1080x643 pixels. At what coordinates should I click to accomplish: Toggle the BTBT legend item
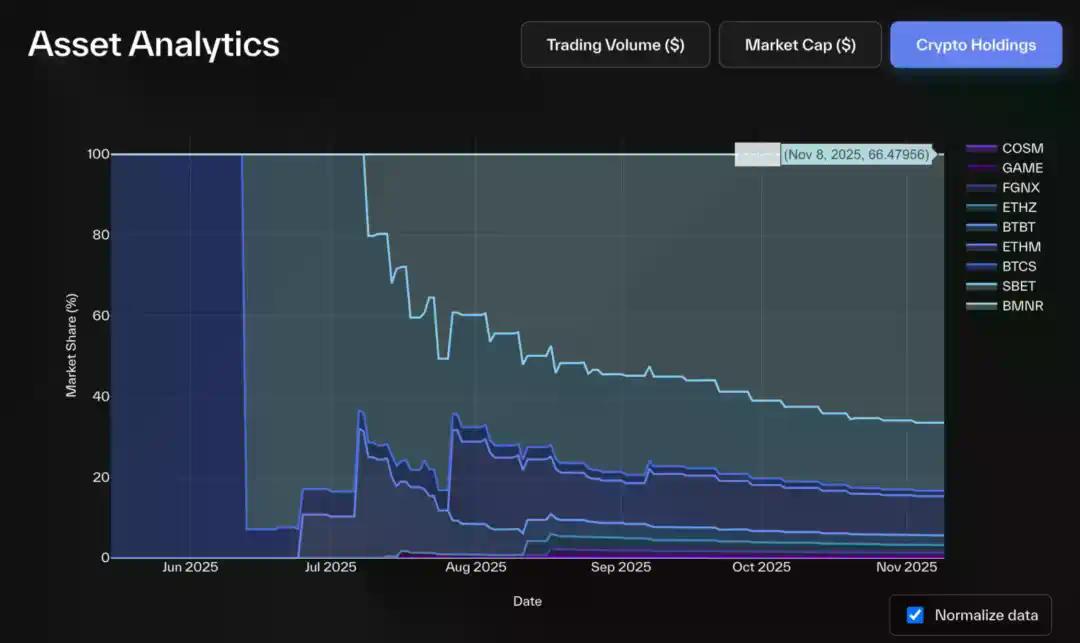click(1020, 227)
